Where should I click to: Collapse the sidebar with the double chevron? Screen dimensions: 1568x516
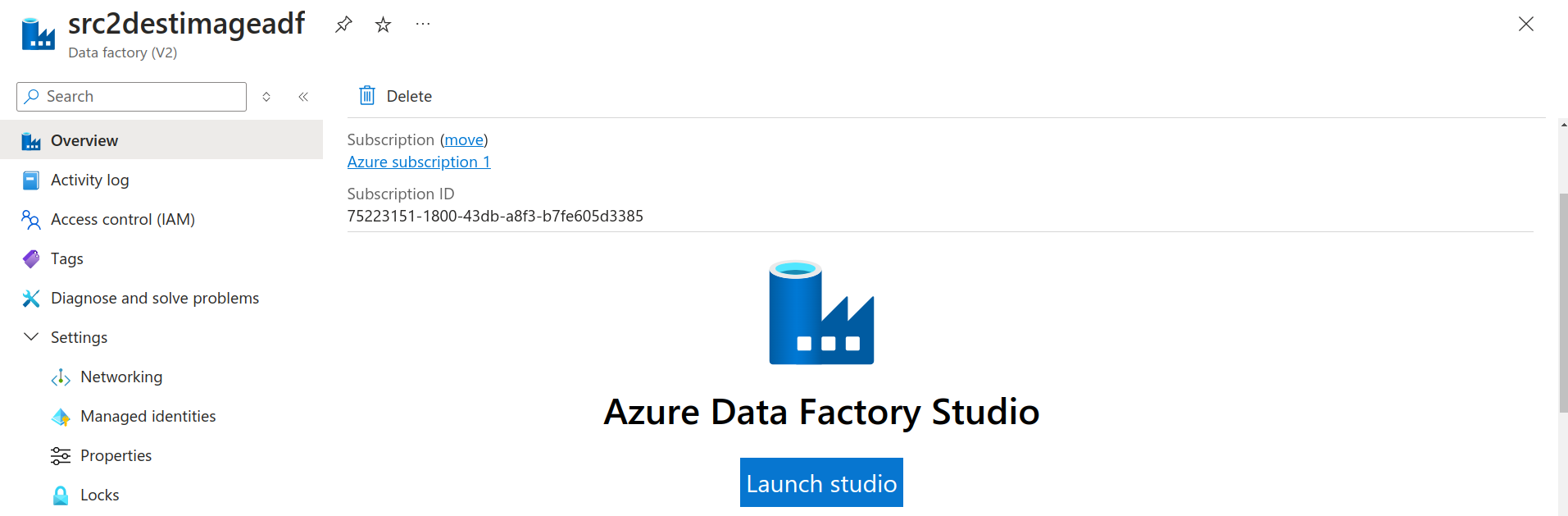pyautogui.click(x=303, y=97)
